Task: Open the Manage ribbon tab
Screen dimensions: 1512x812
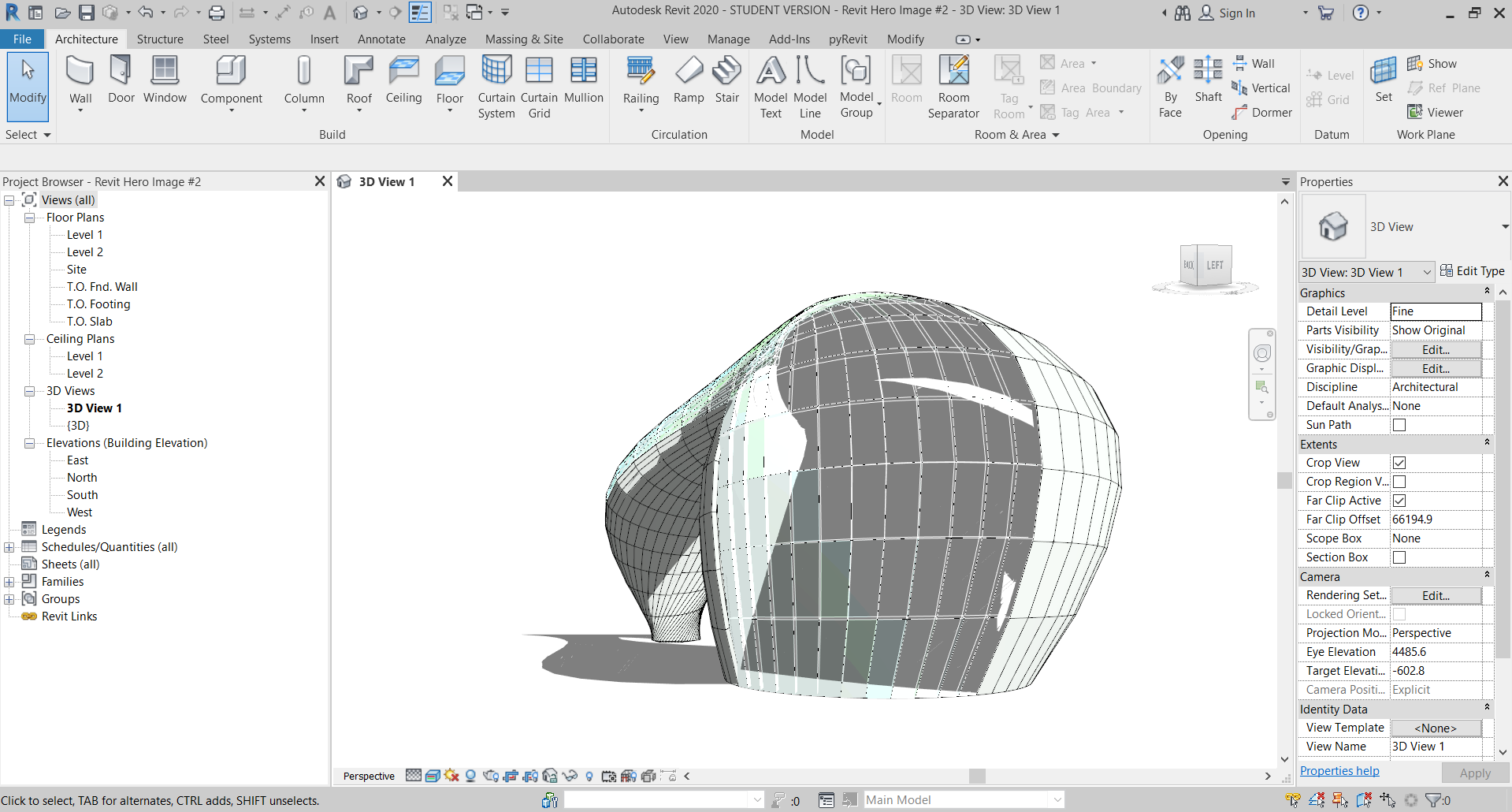Action: pos(727,39)
